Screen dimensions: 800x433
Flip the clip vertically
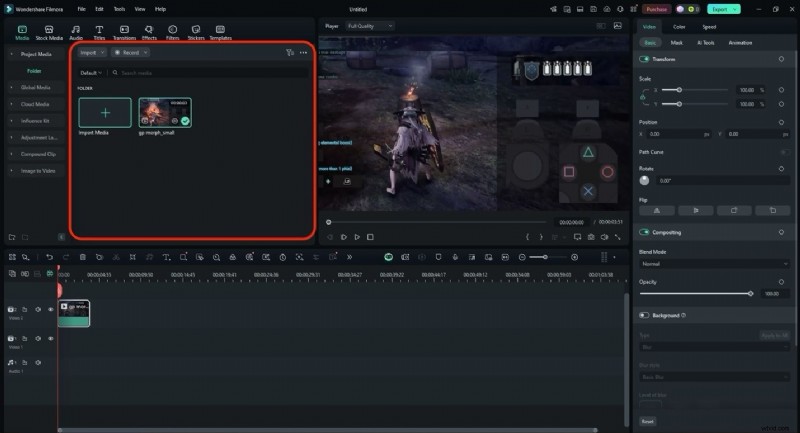[x=696, y=211]
